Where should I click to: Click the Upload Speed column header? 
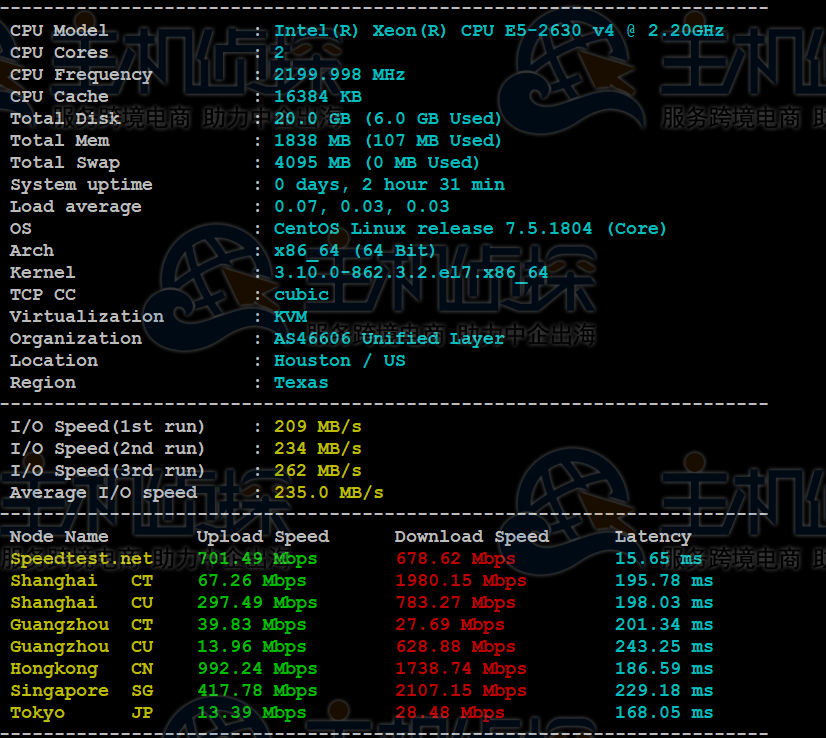pos(263,537)
